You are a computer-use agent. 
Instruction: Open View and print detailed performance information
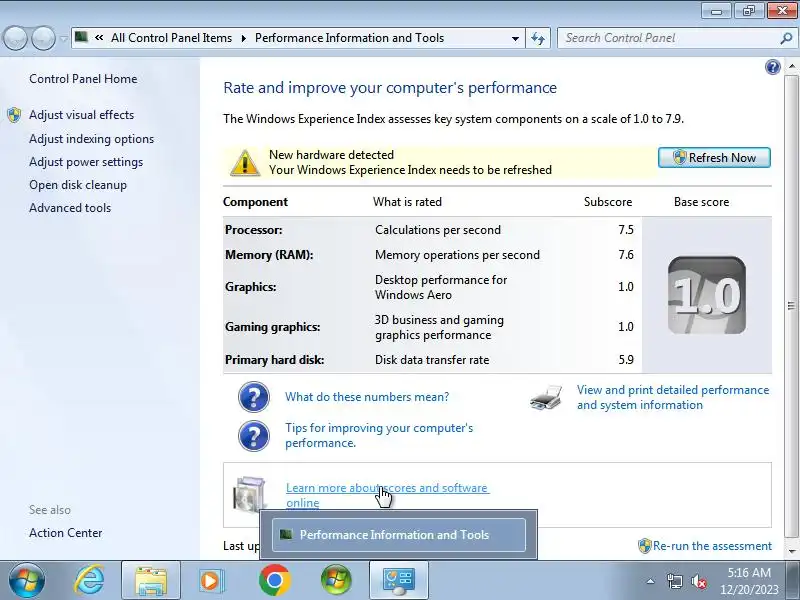point(672,397)
